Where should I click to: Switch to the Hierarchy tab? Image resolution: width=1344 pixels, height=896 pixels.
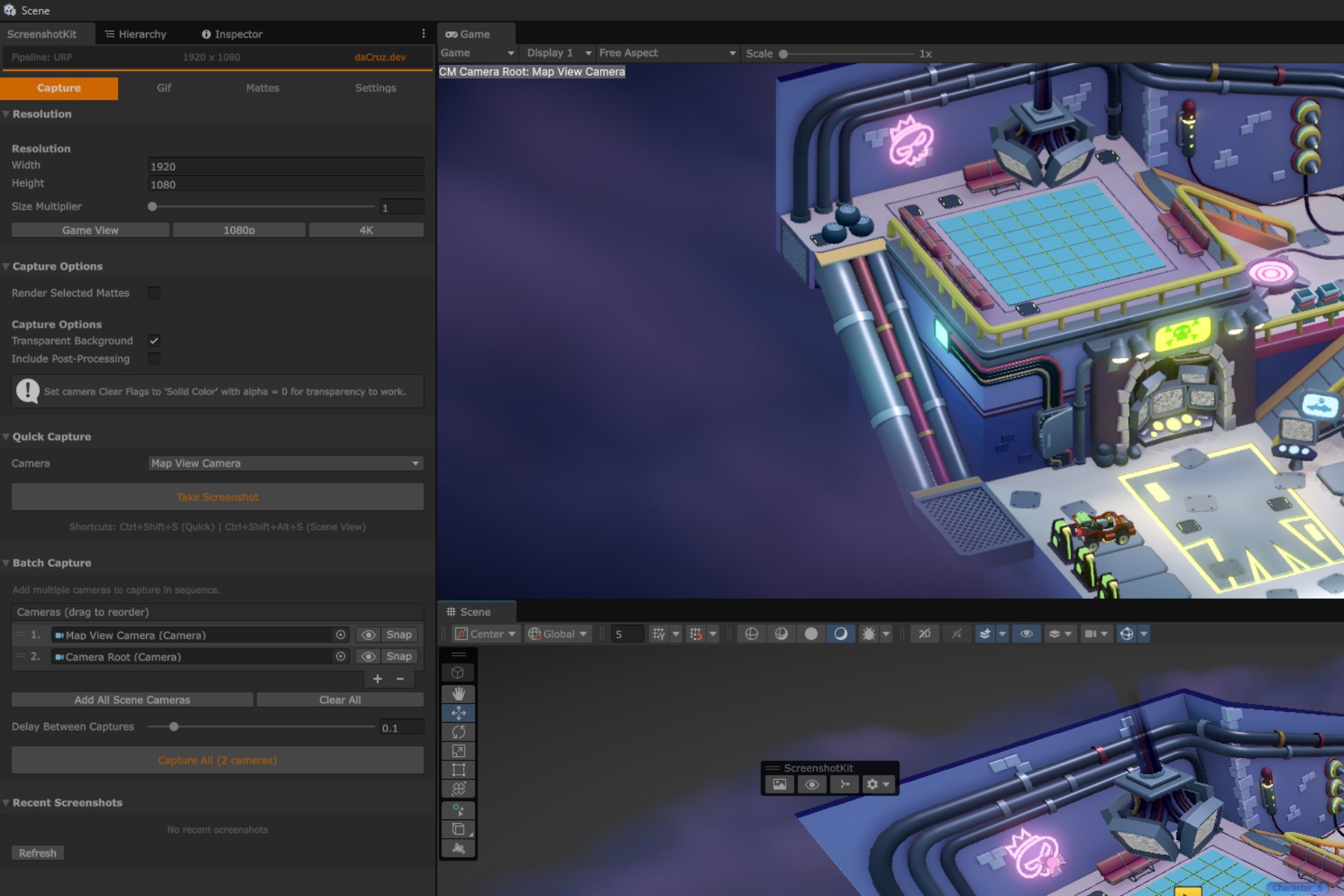(x=136, y=34)
